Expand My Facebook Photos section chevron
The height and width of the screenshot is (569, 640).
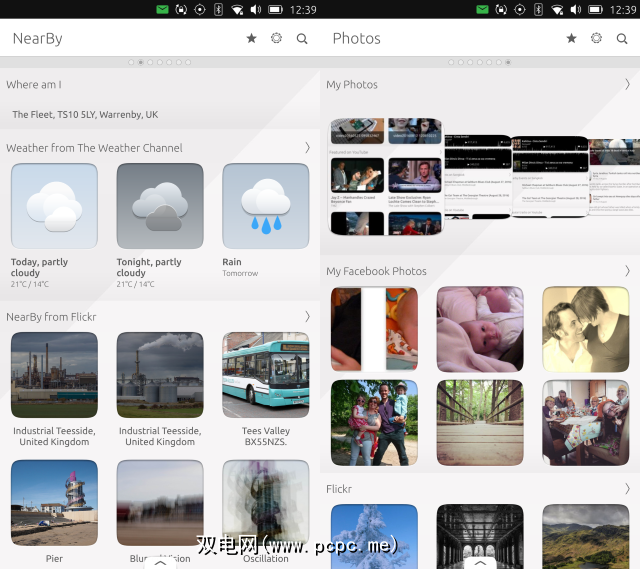pyautogui.click(x=627, y=271)
